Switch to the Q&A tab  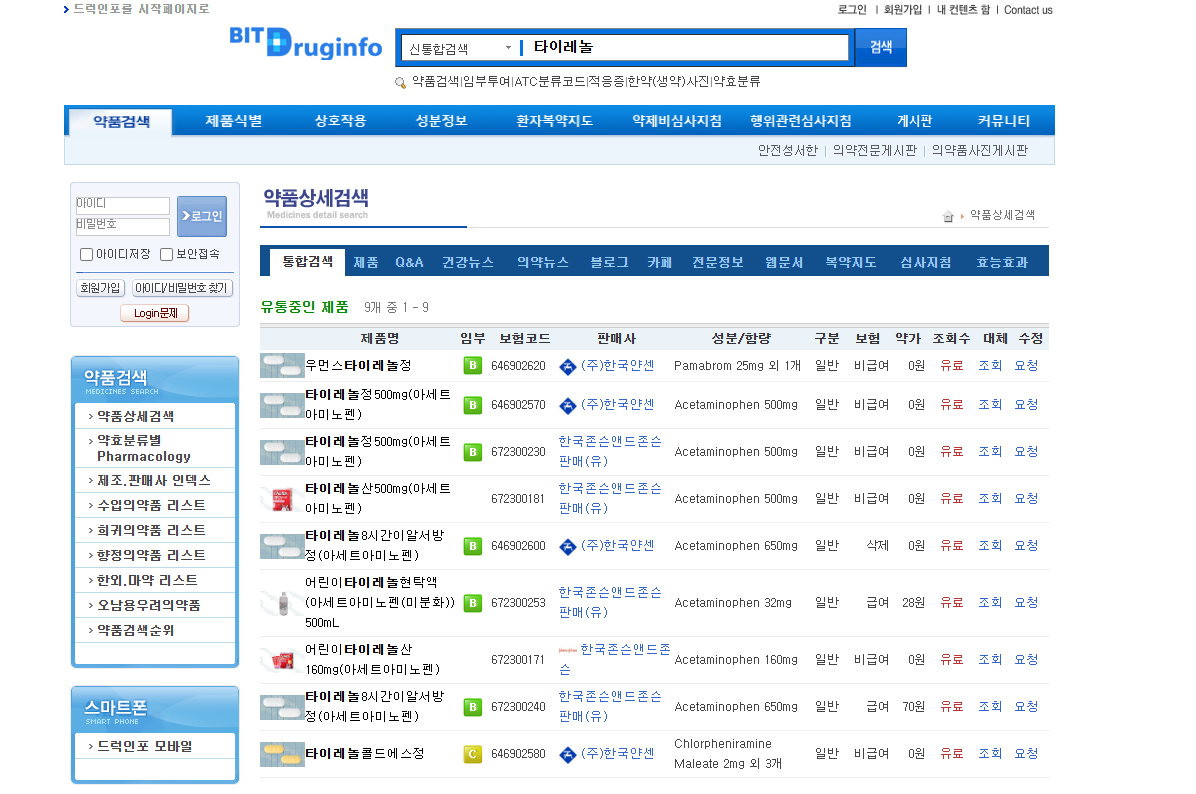tap(409, 262)
